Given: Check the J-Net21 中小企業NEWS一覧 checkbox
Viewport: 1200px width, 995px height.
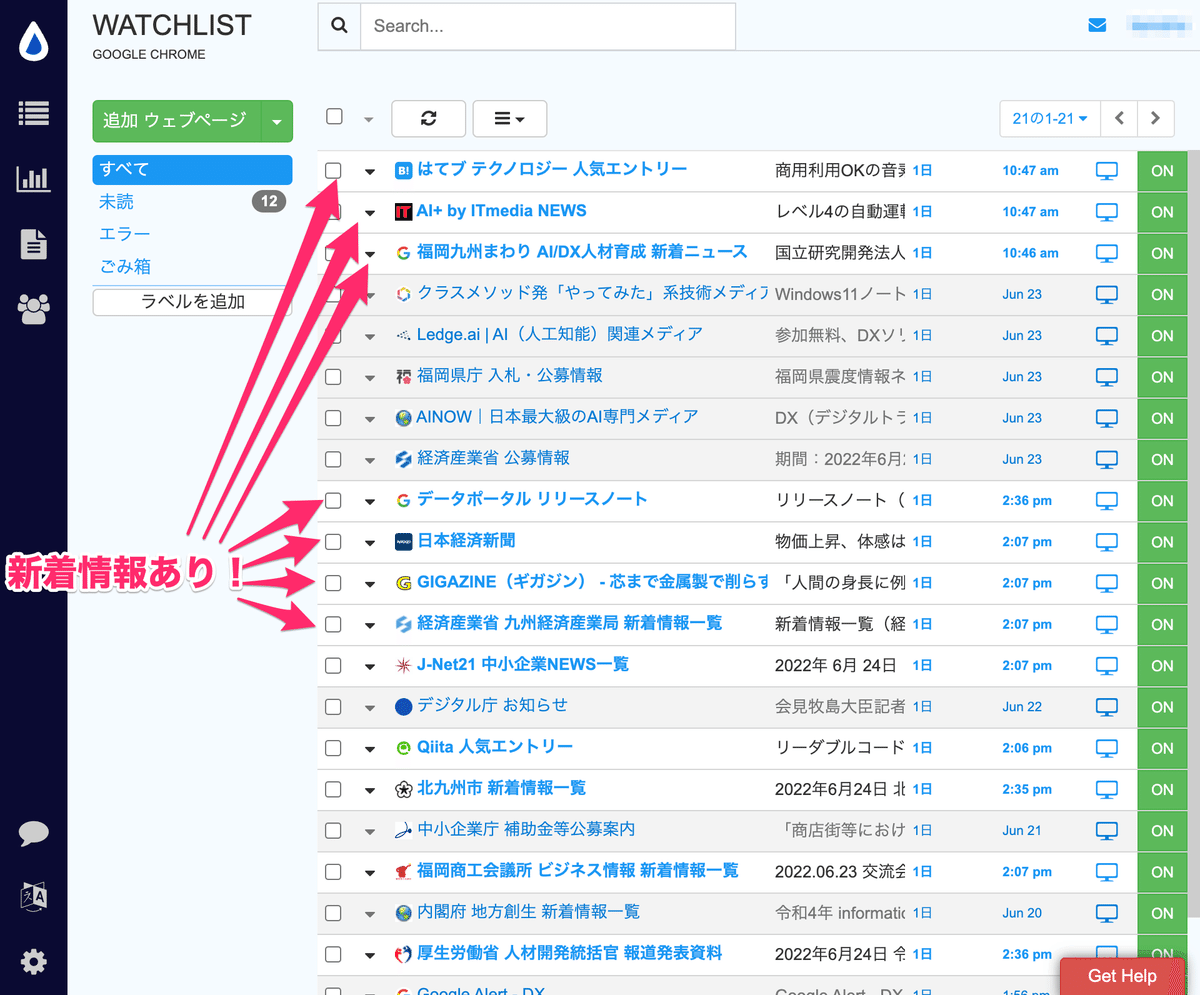Looking at the screenshot, I should 334,665.
